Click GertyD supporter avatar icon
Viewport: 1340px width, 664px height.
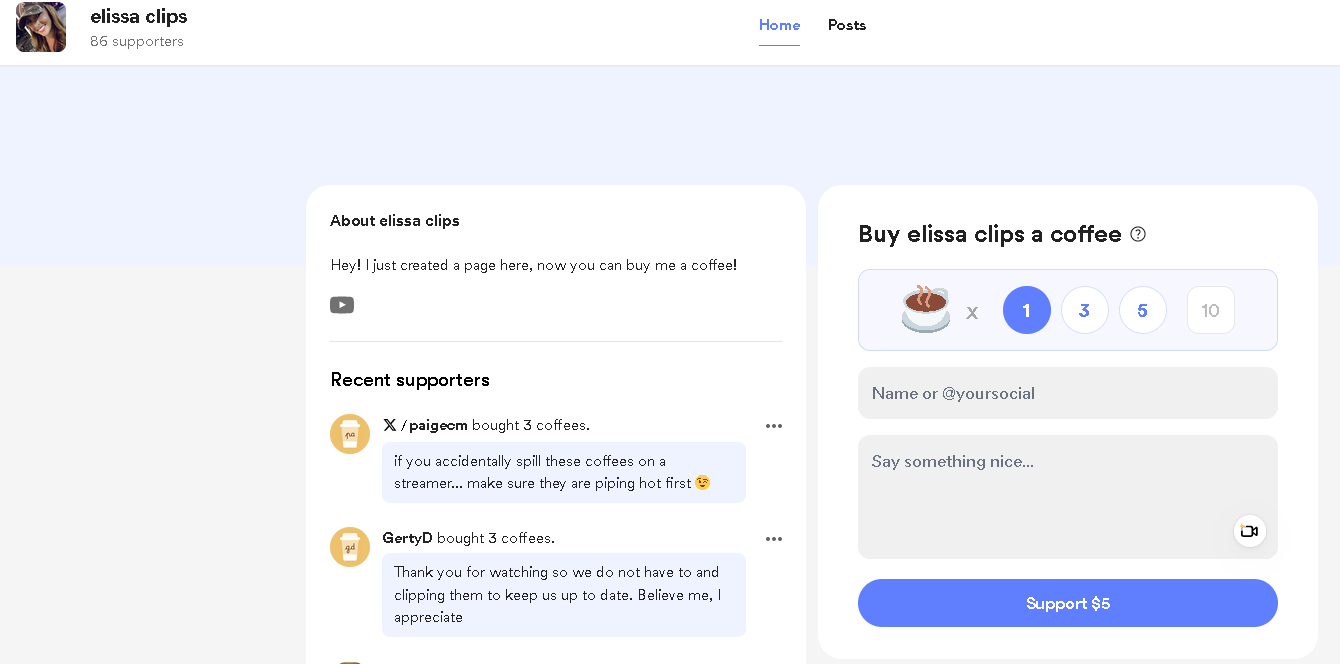[350, 547]
